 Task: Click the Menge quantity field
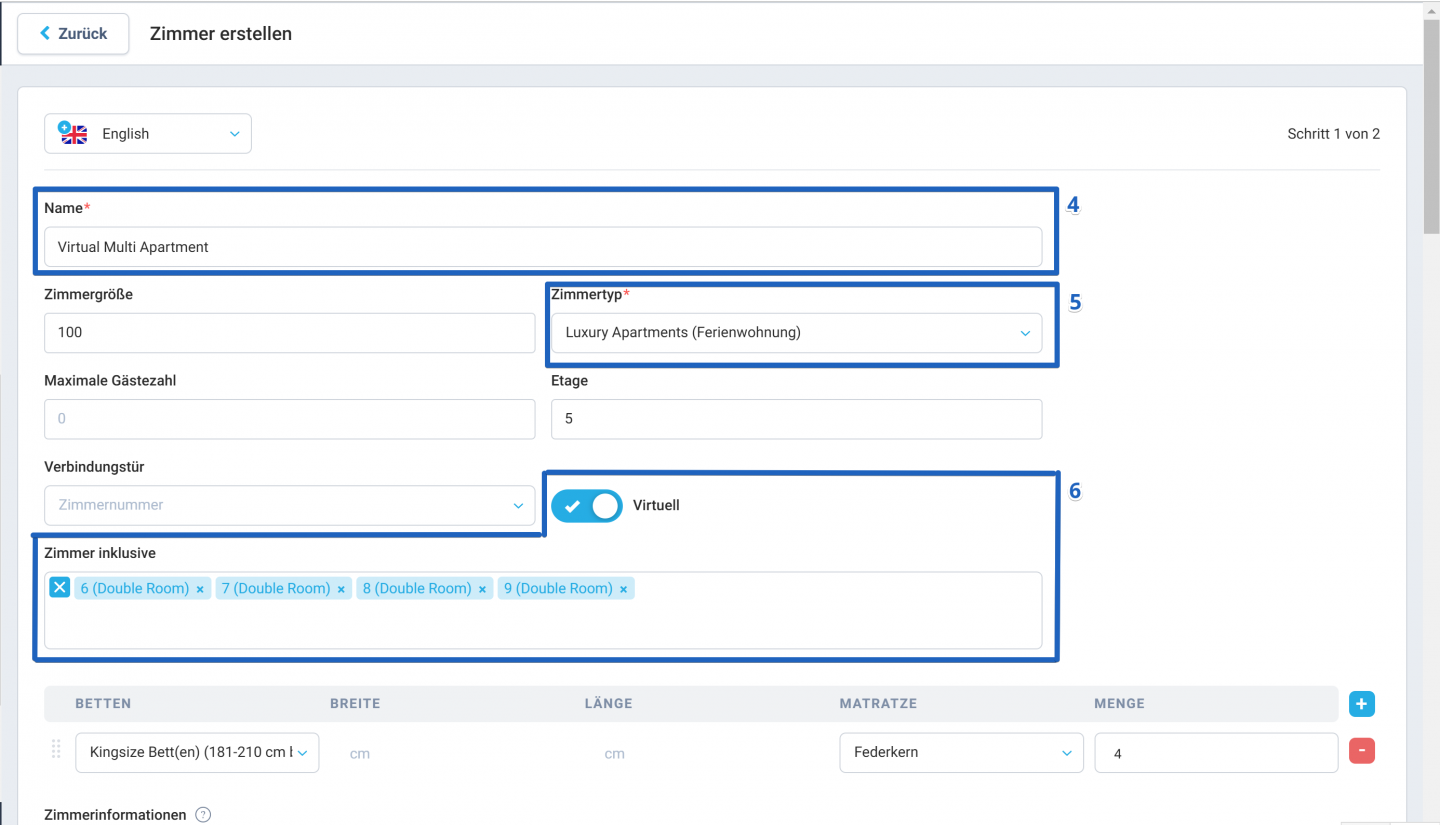(1215, 753)
